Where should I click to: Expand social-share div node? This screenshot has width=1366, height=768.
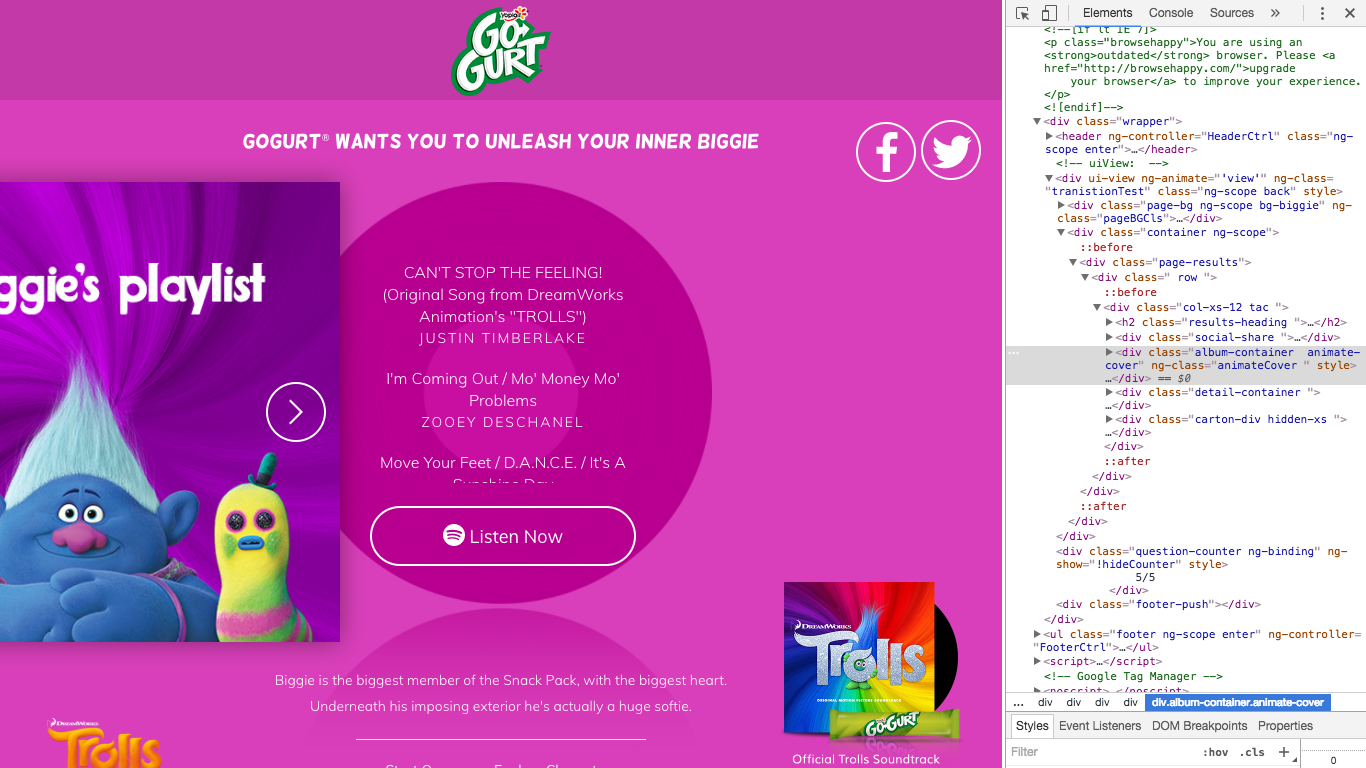pos(1109,337)
